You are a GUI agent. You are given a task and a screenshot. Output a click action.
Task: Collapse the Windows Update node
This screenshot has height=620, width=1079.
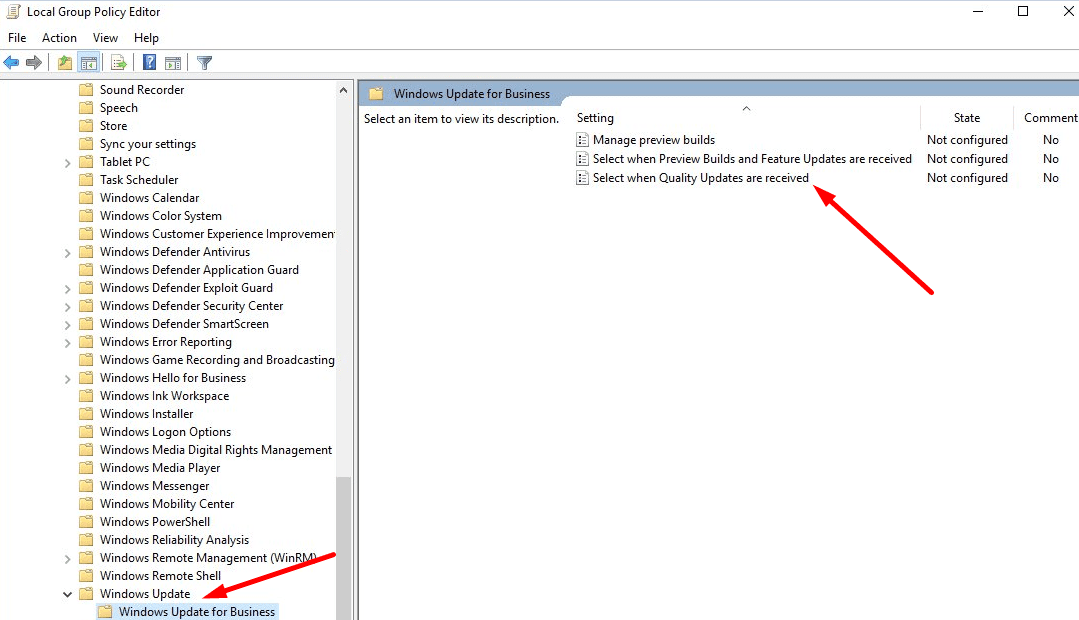coord(67,595)
